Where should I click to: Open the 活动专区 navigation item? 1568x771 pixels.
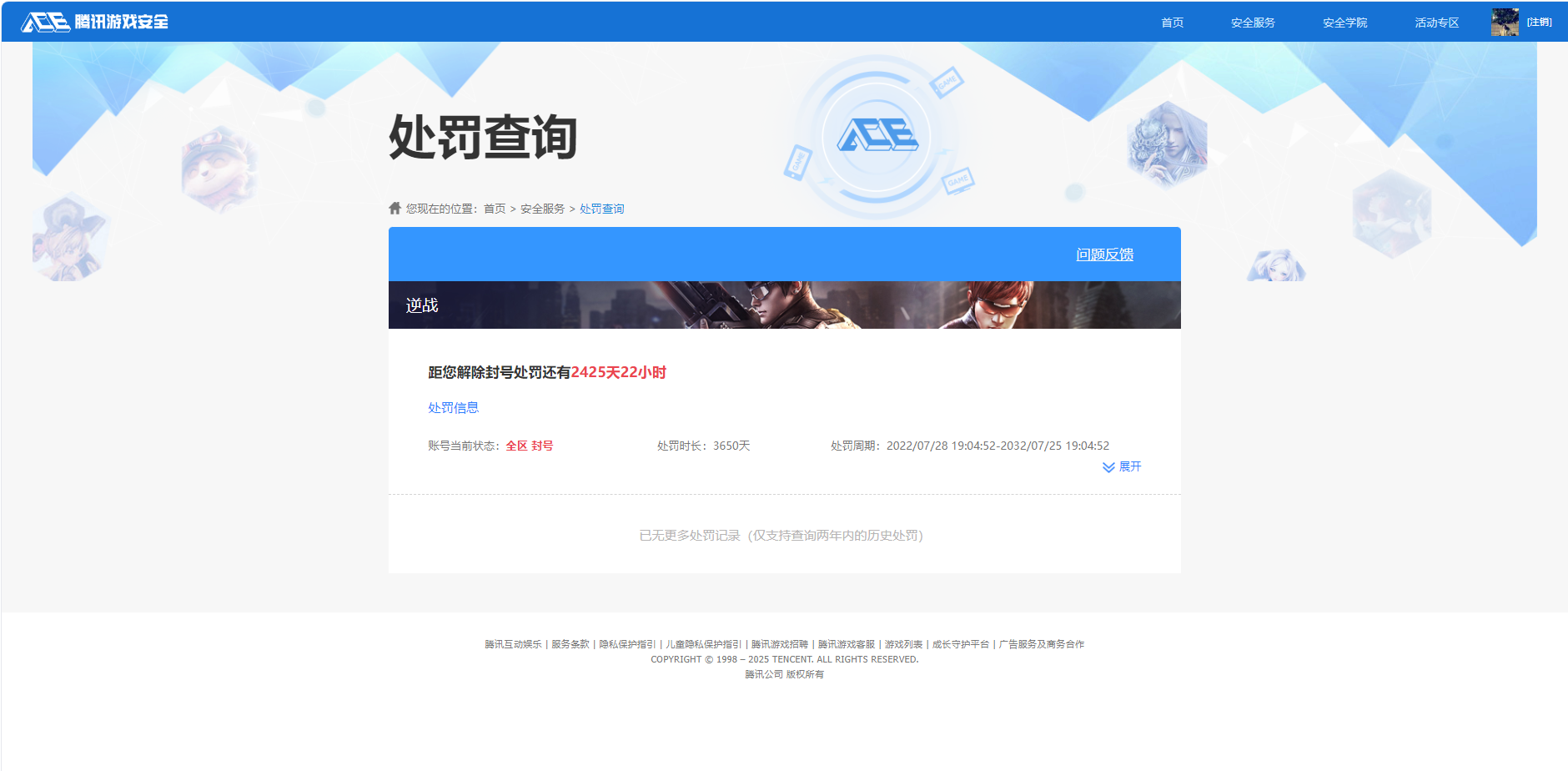1436,22
